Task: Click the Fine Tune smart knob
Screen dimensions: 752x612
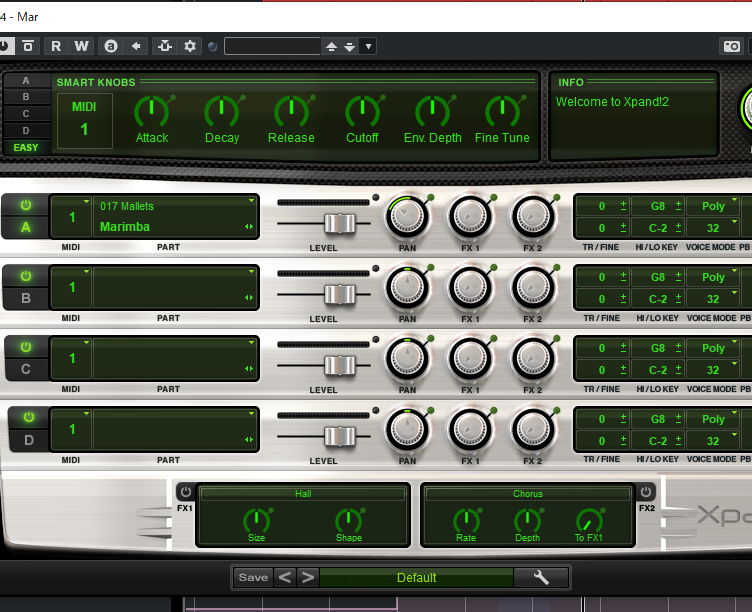Action: coord(503,111)
